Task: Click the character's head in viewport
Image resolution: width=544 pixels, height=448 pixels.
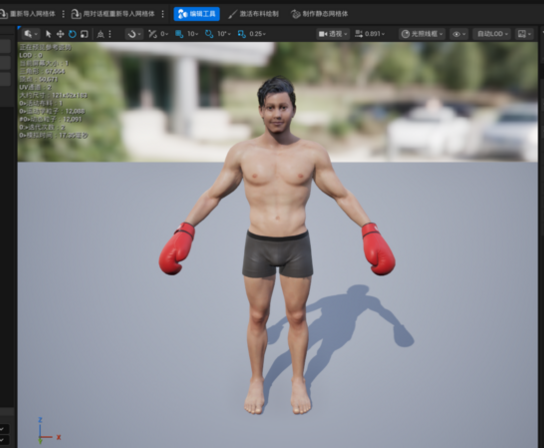Action: tap(277, 105)
